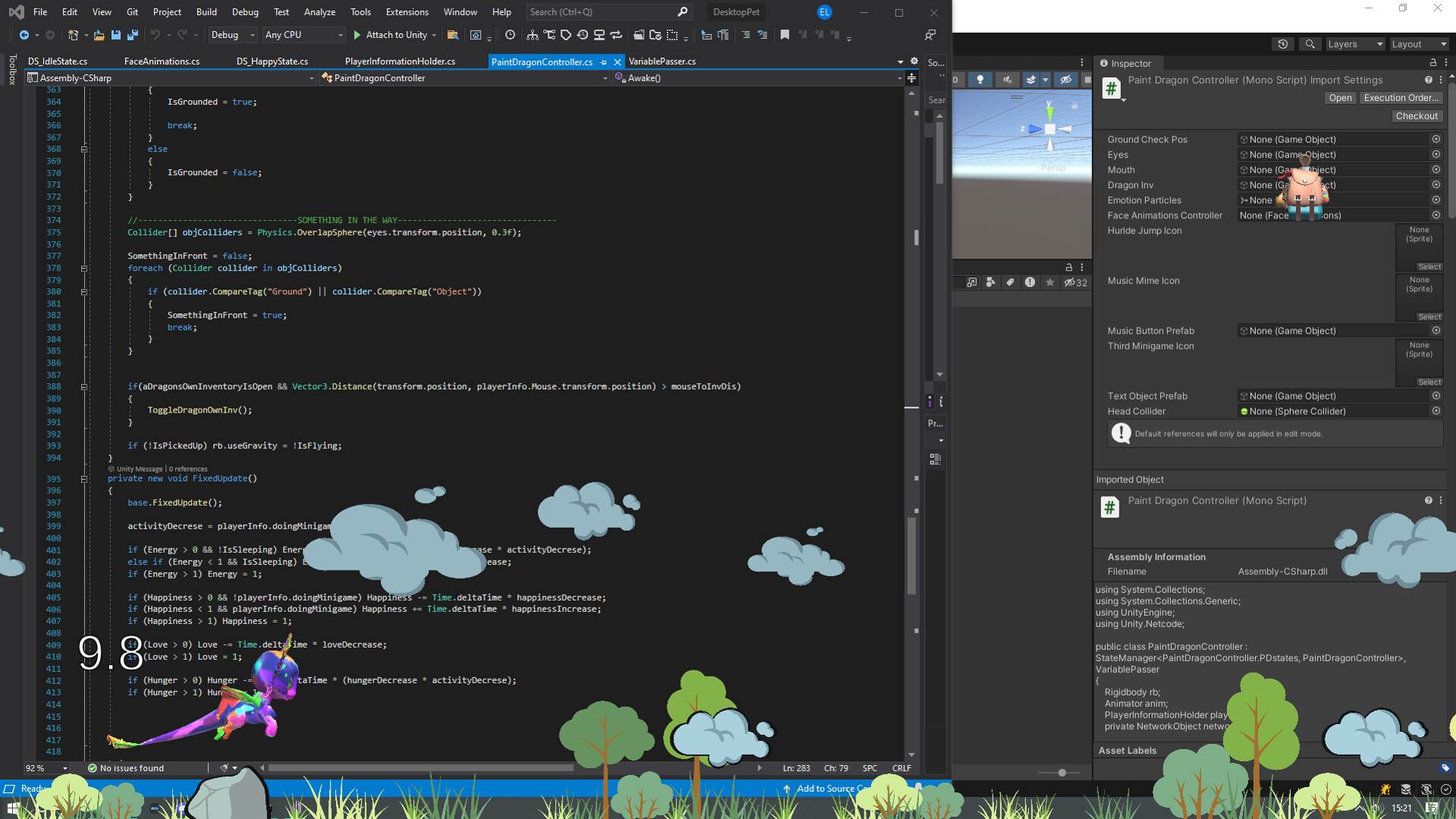
Task: Open the Any CPU platform dropdown
Action: 303,35
